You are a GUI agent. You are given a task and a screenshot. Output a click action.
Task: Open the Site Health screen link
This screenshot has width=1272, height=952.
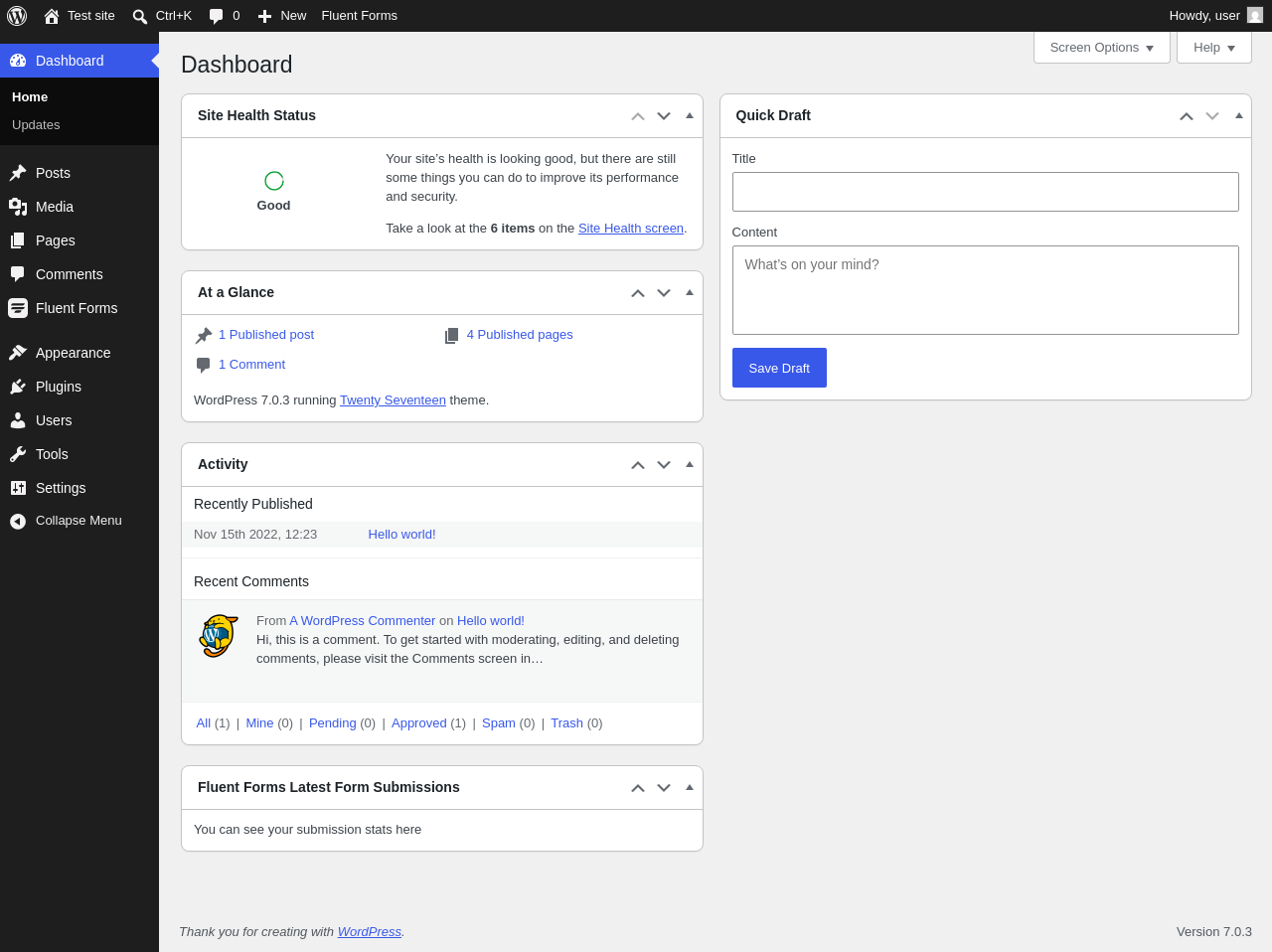pyautogui.click(x=631, y=229)
